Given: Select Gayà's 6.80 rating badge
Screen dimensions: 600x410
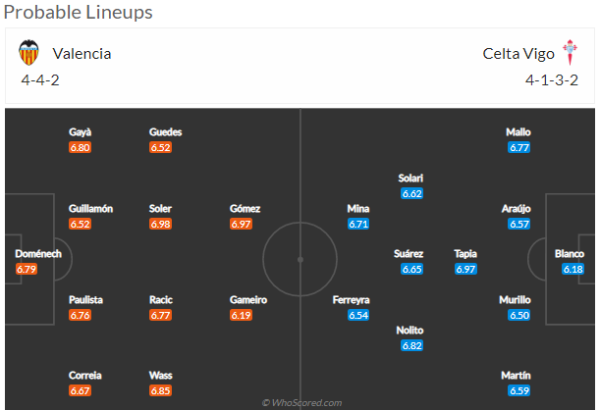Looking at the screenshot, I should click(80, 147).
